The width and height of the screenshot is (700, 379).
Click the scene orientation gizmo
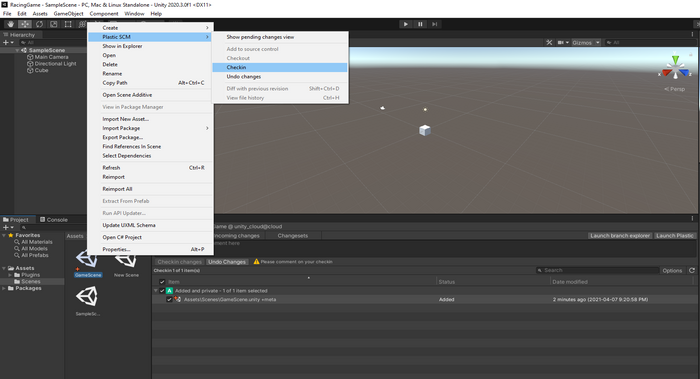click(x=675, y=68)
